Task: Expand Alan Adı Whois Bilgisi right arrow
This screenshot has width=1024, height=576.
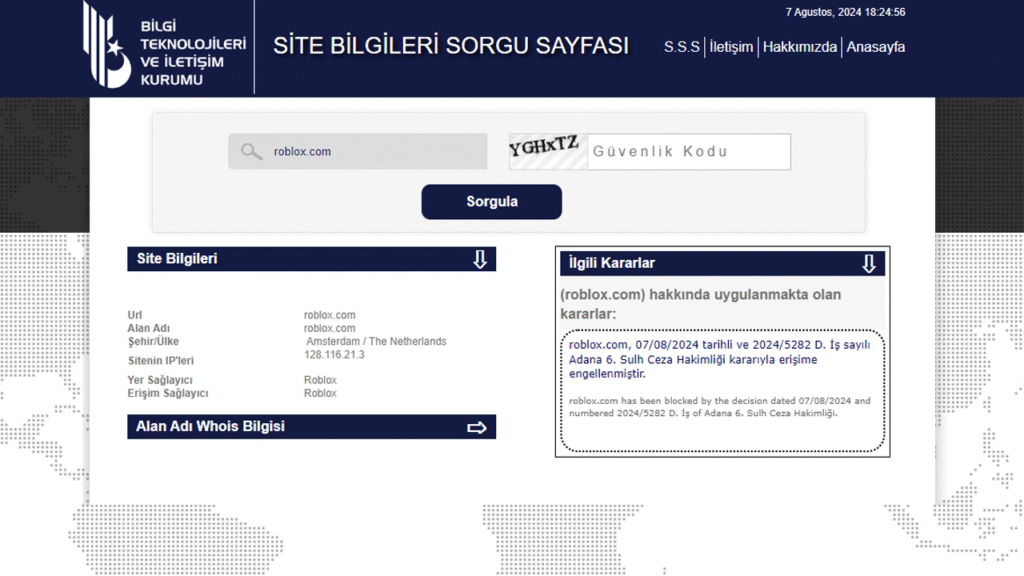Action: click(477, 428)
